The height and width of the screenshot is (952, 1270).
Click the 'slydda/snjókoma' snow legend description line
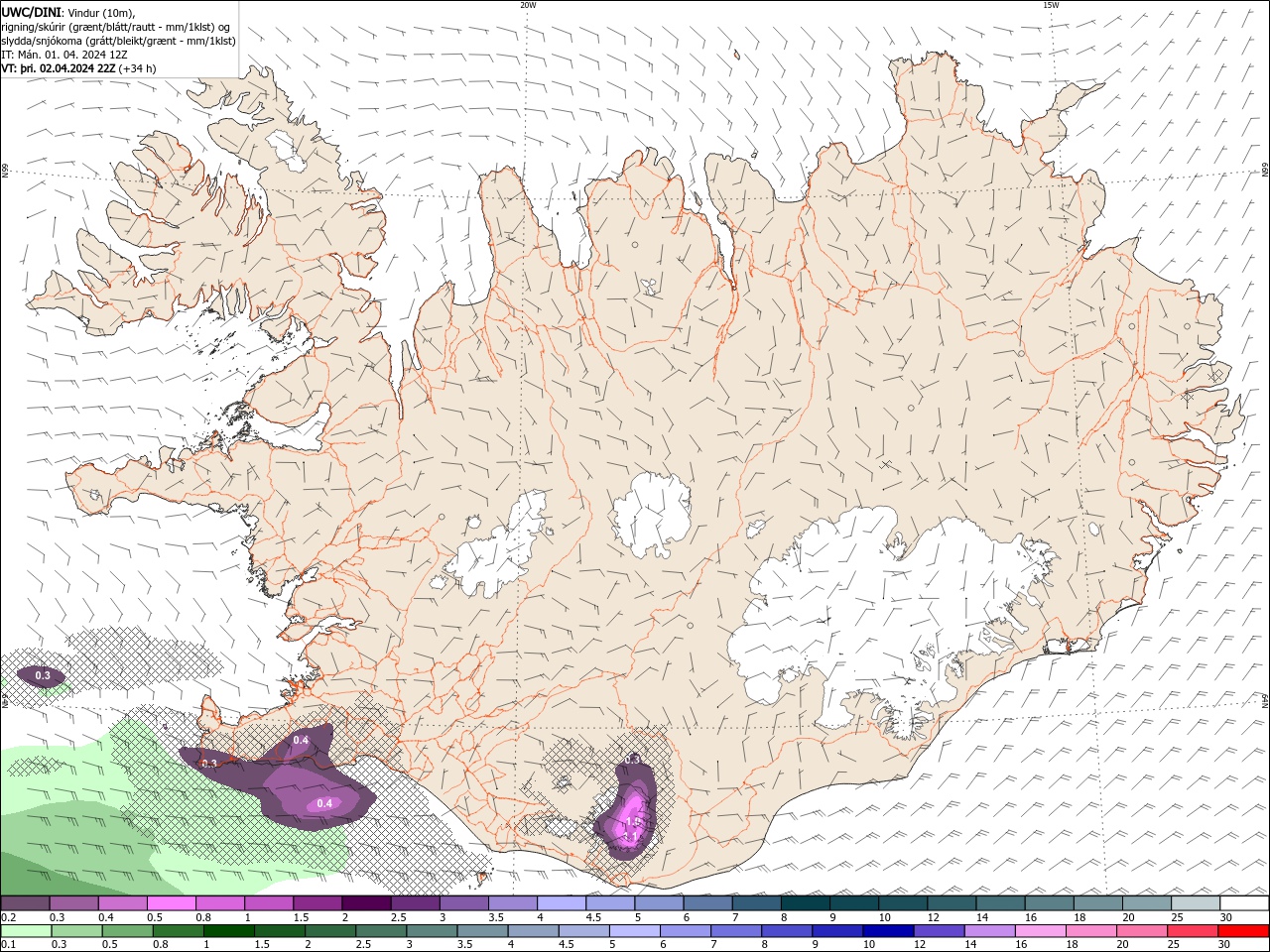[x=118, y=41]
